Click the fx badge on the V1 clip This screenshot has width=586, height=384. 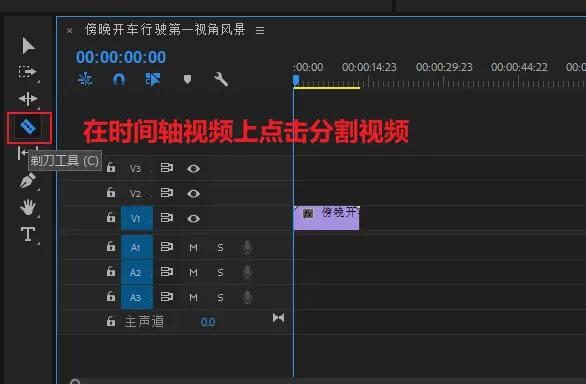[308, 214]
